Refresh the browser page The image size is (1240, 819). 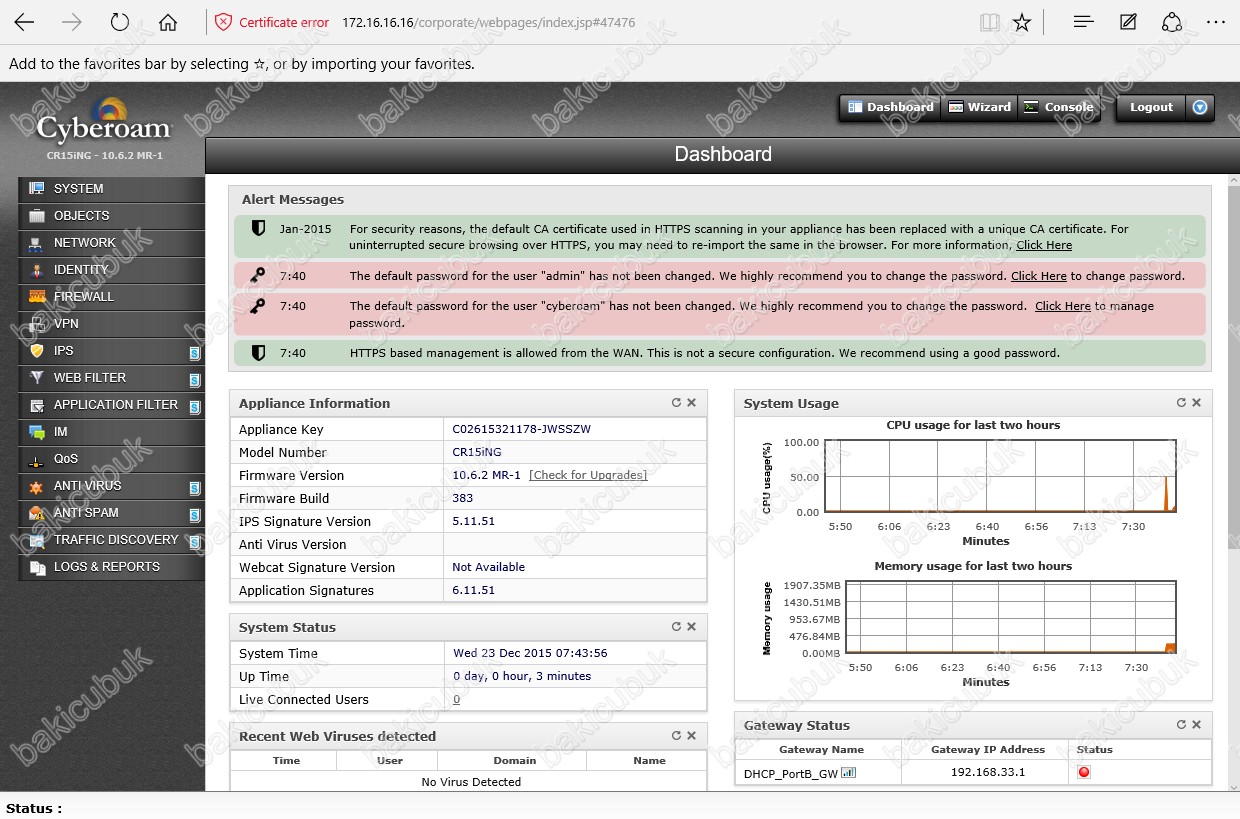pos(120,22)
